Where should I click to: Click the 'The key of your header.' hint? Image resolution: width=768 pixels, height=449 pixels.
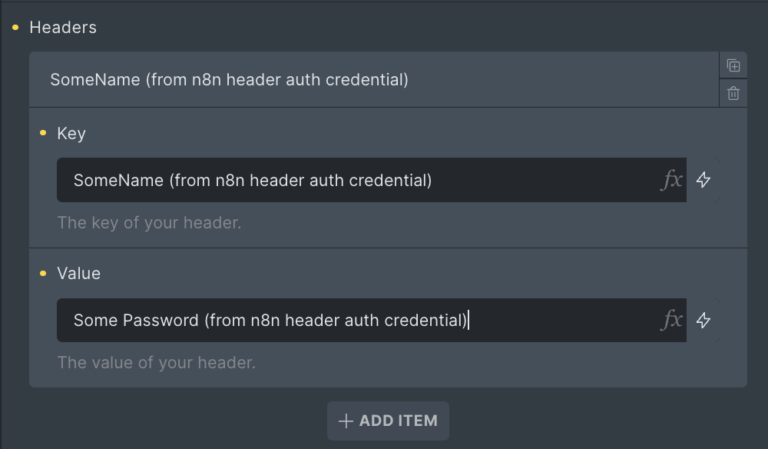(148, 223)
